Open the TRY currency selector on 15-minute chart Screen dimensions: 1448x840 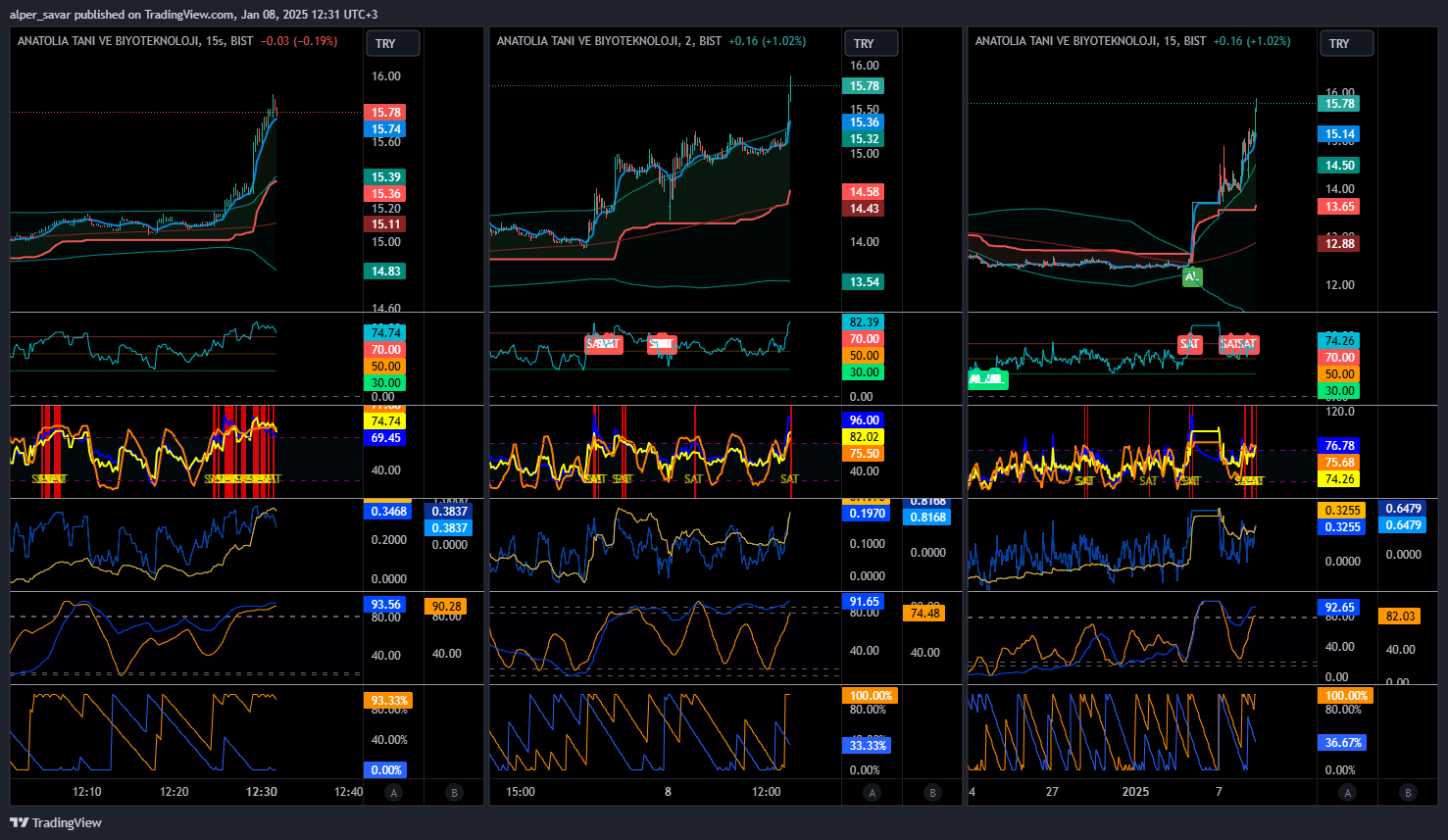pyautogui.click(x=1347, y=43)
